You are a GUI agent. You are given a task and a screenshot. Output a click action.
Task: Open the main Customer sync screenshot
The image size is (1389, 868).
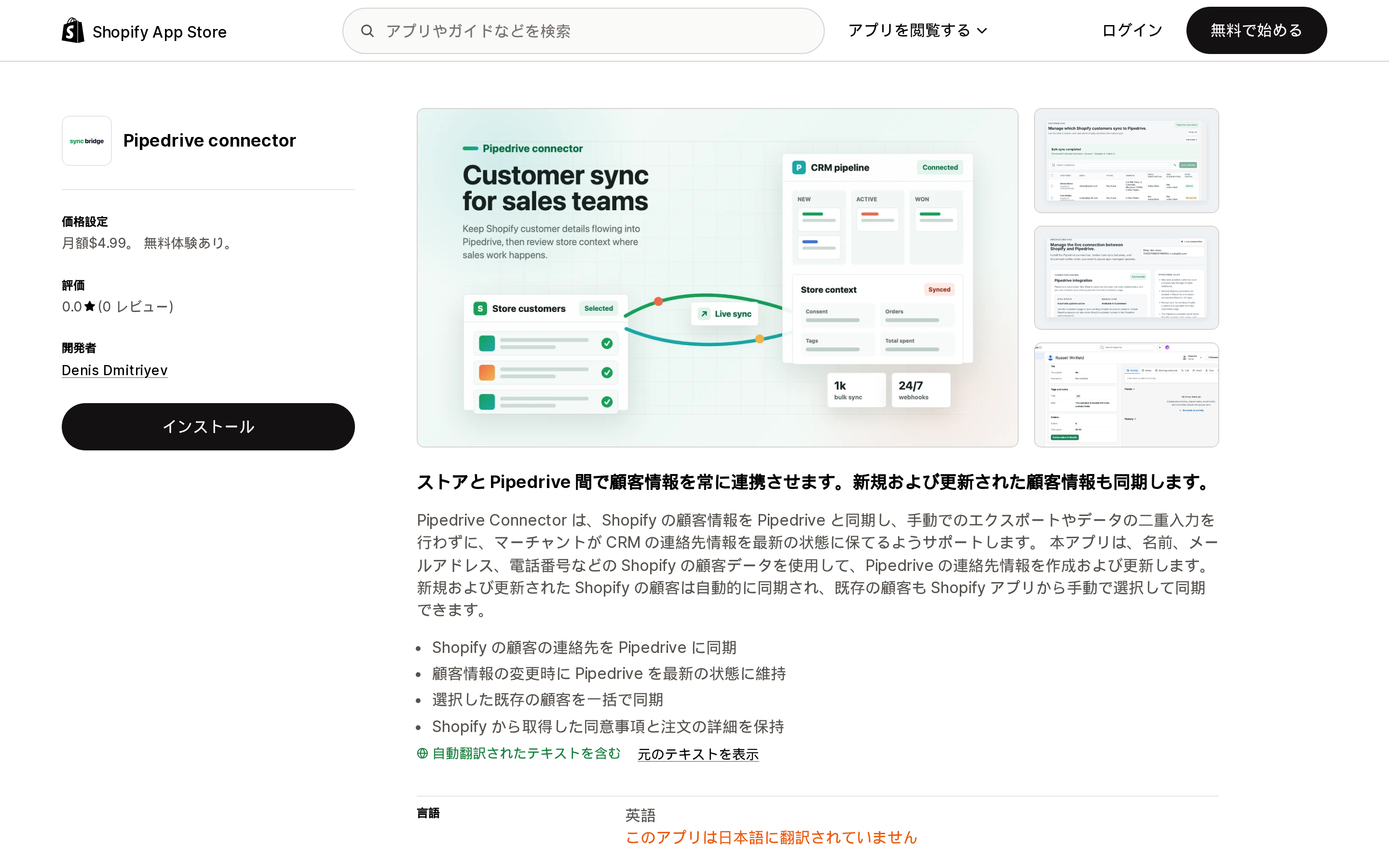tap(718, 278)
